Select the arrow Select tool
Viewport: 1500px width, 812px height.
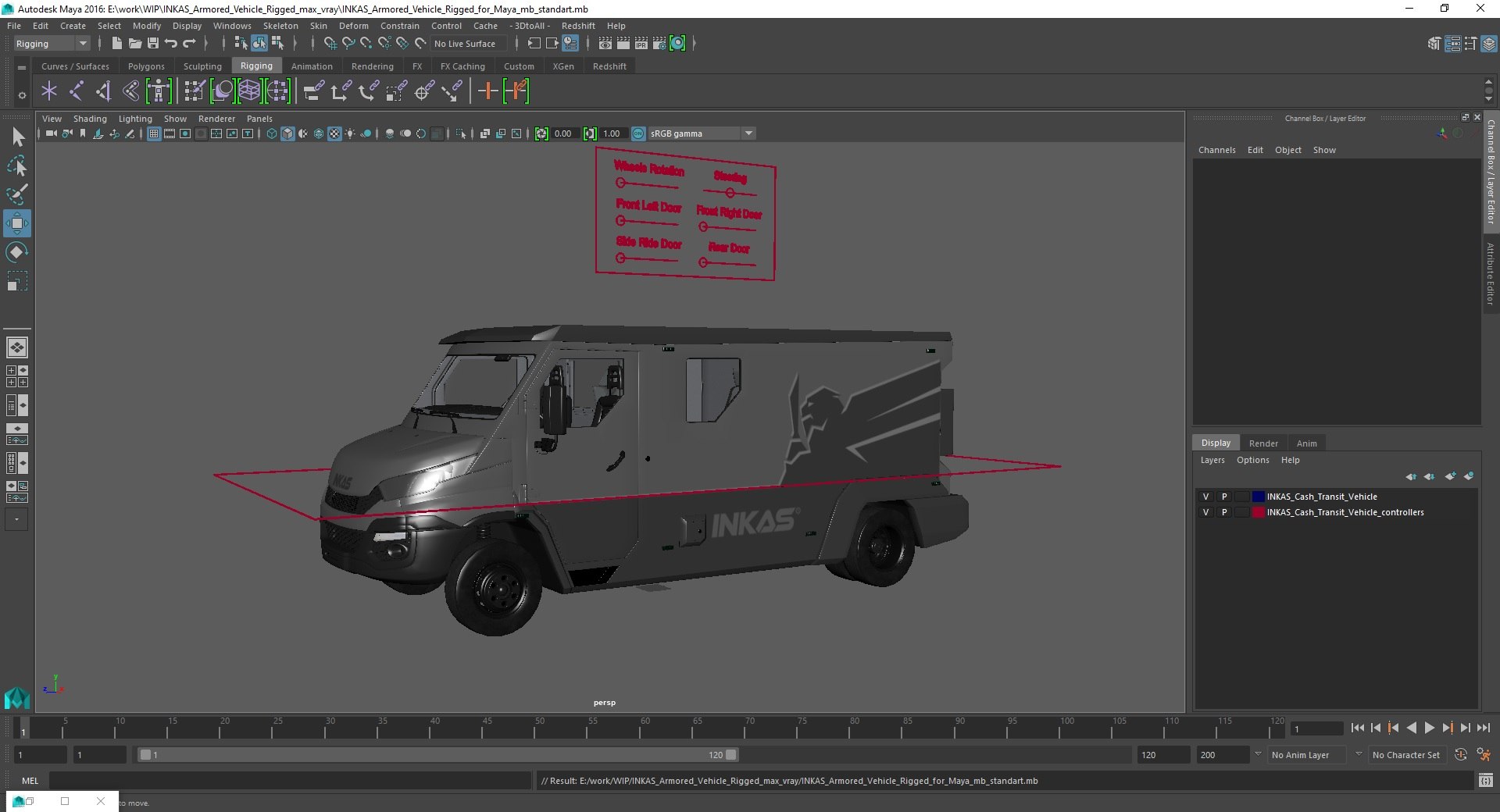pyautogui.click(x=17, y=137)
